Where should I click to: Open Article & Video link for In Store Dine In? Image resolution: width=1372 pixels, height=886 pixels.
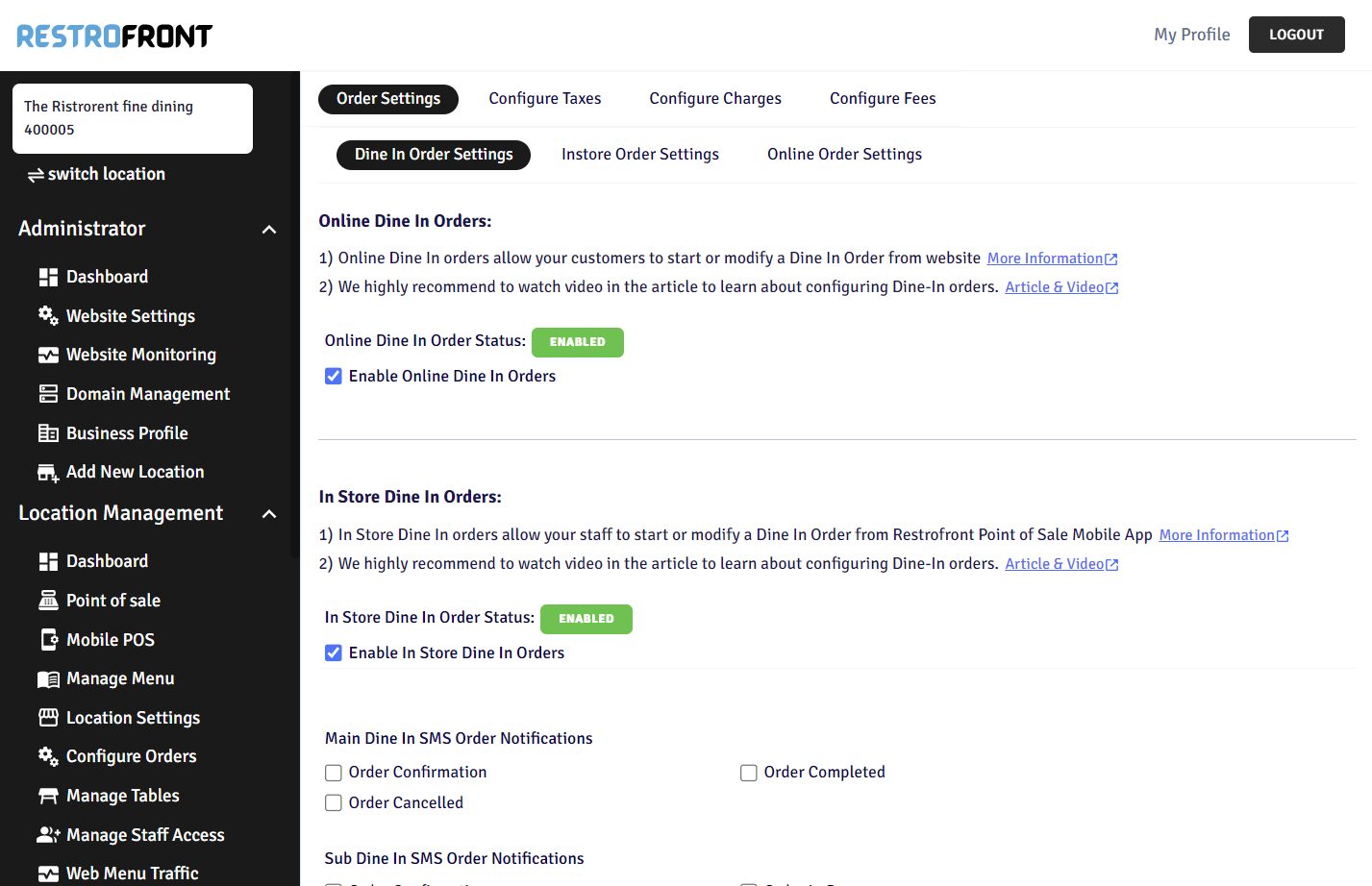pos(1055,564)
